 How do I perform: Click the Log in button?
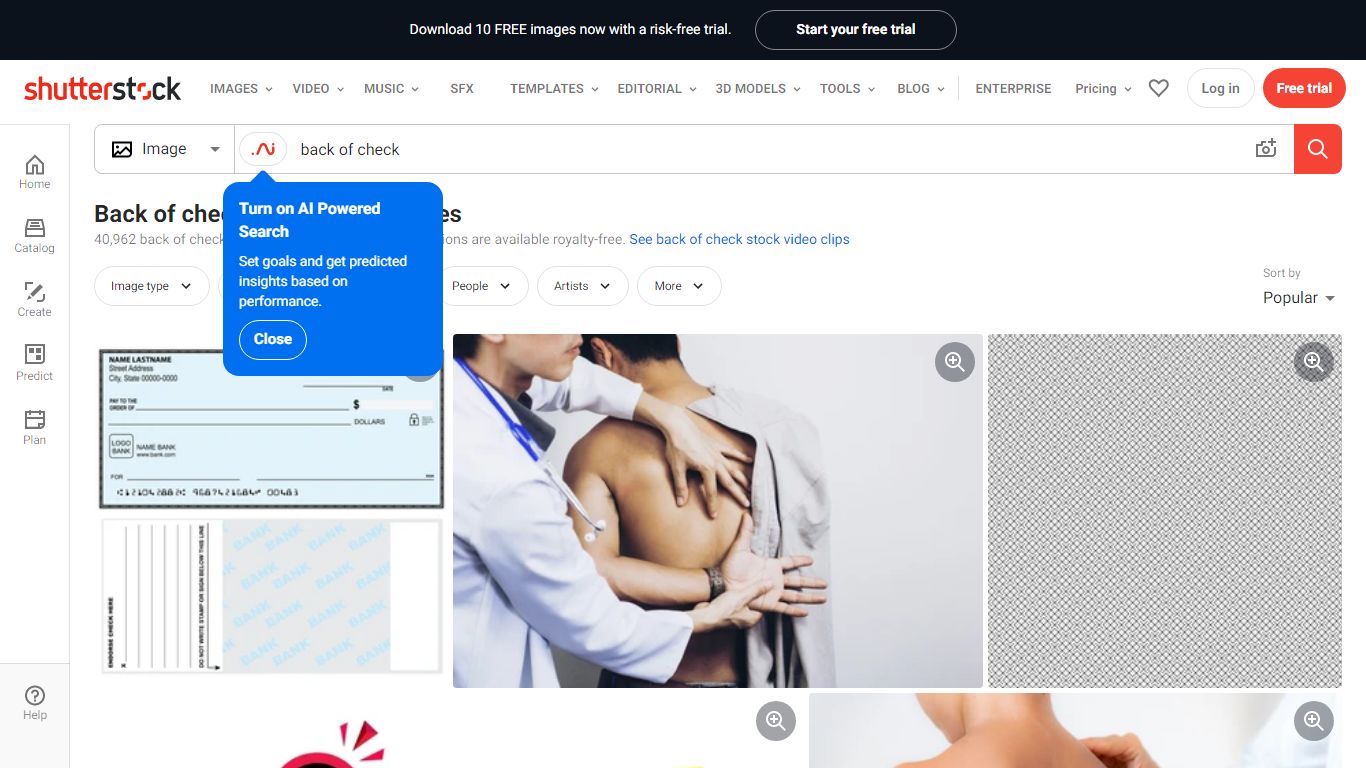(1220, 88)
